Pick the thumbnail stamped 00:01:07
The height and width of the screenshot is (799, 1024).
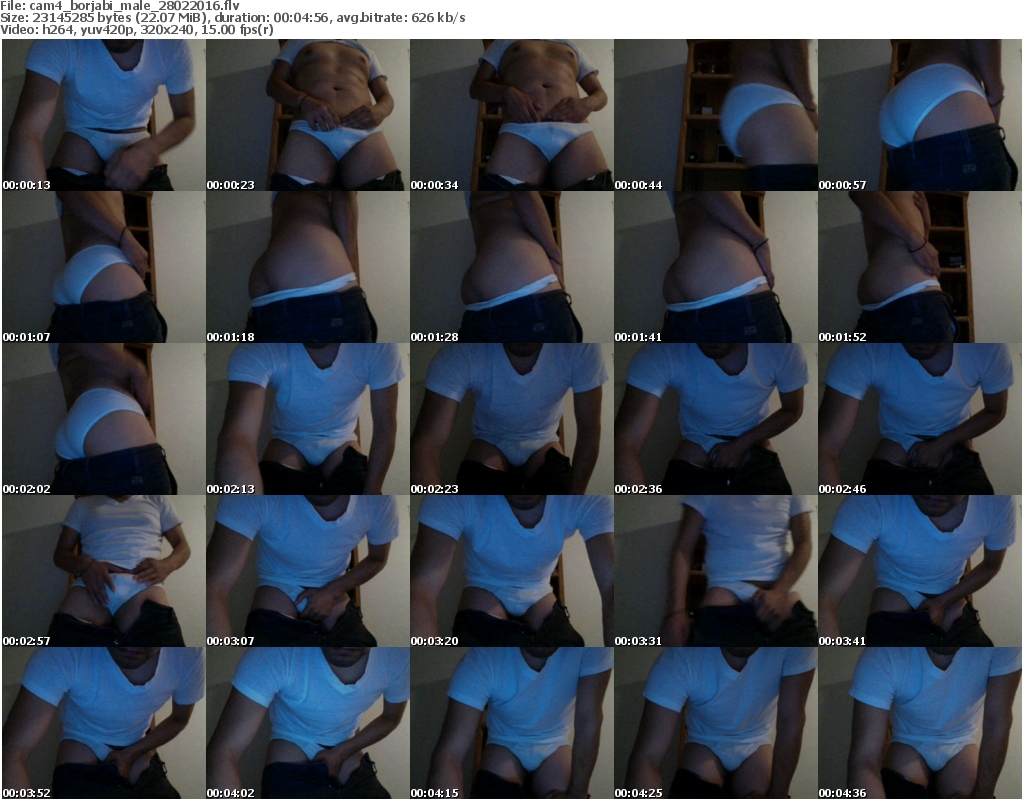coord(103,267)
